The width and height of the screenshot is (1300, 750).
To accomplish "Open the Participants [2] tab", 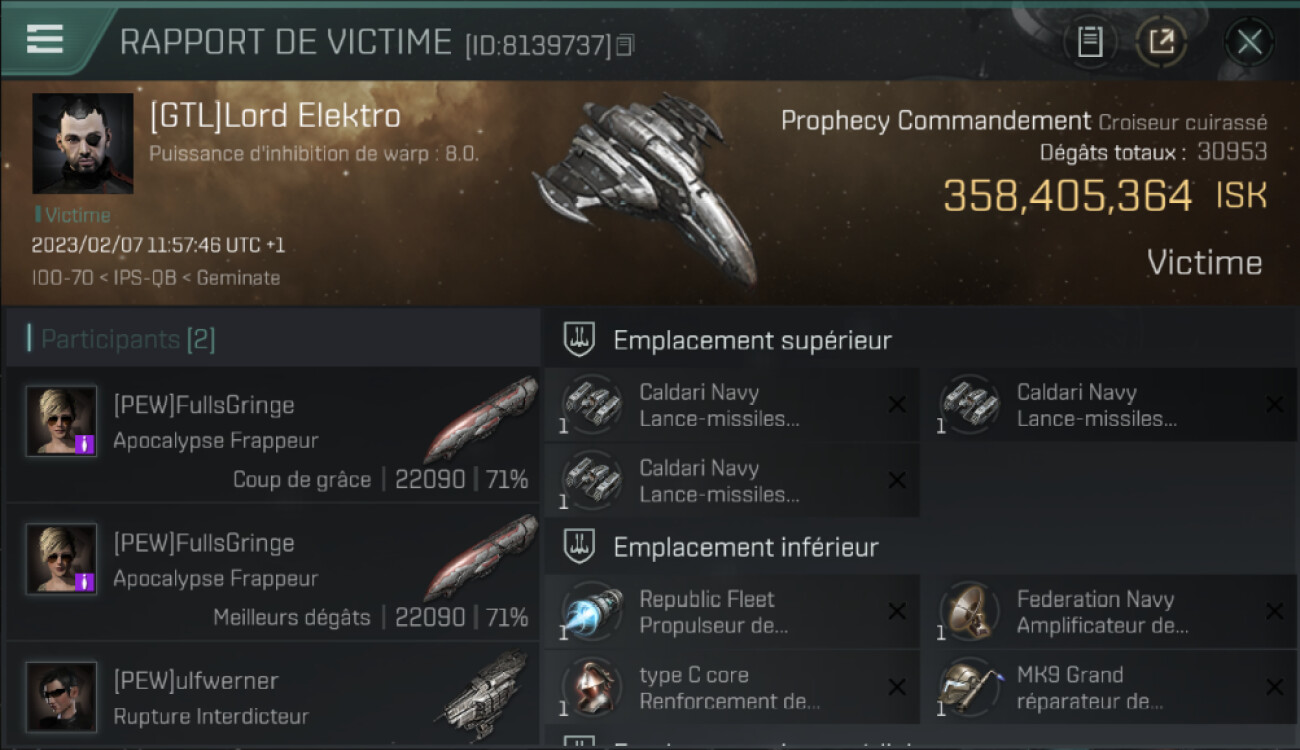I will 128,339.
